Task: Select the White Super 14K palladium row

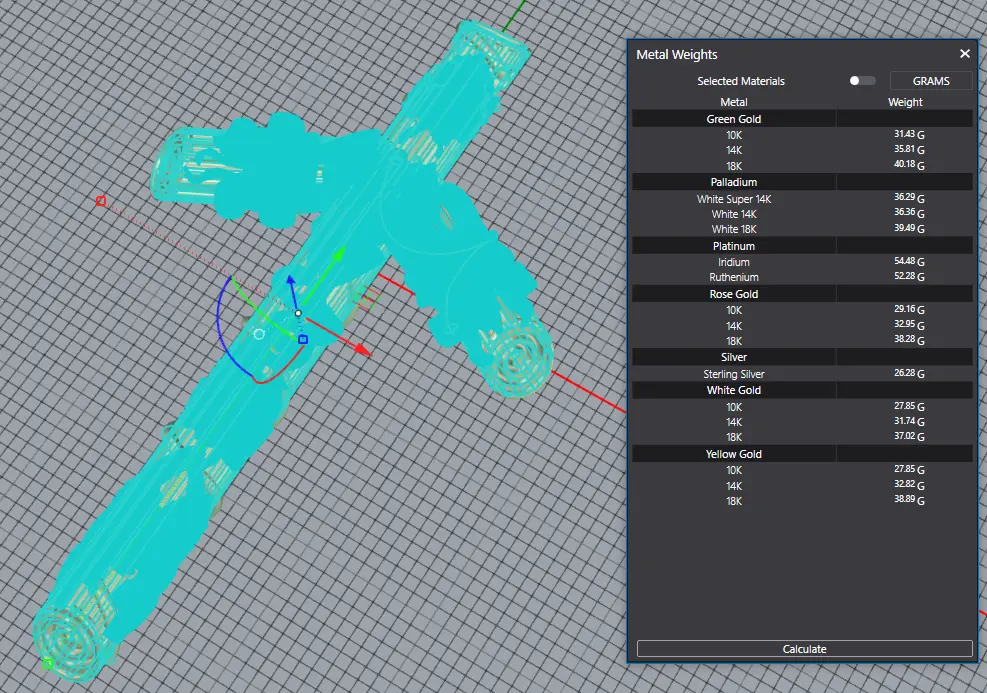Action: 734,199
